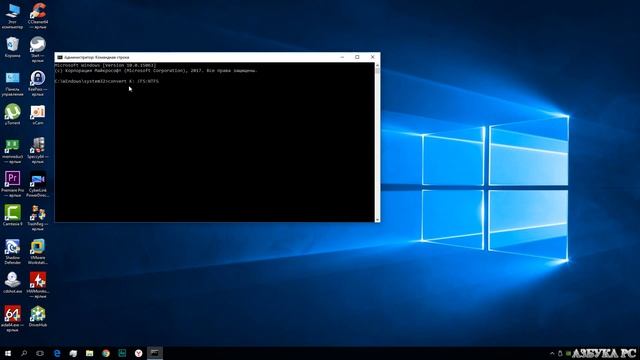Select the TrashReg shortcut icon
The image size is (640, 360).
pos(38,218)
